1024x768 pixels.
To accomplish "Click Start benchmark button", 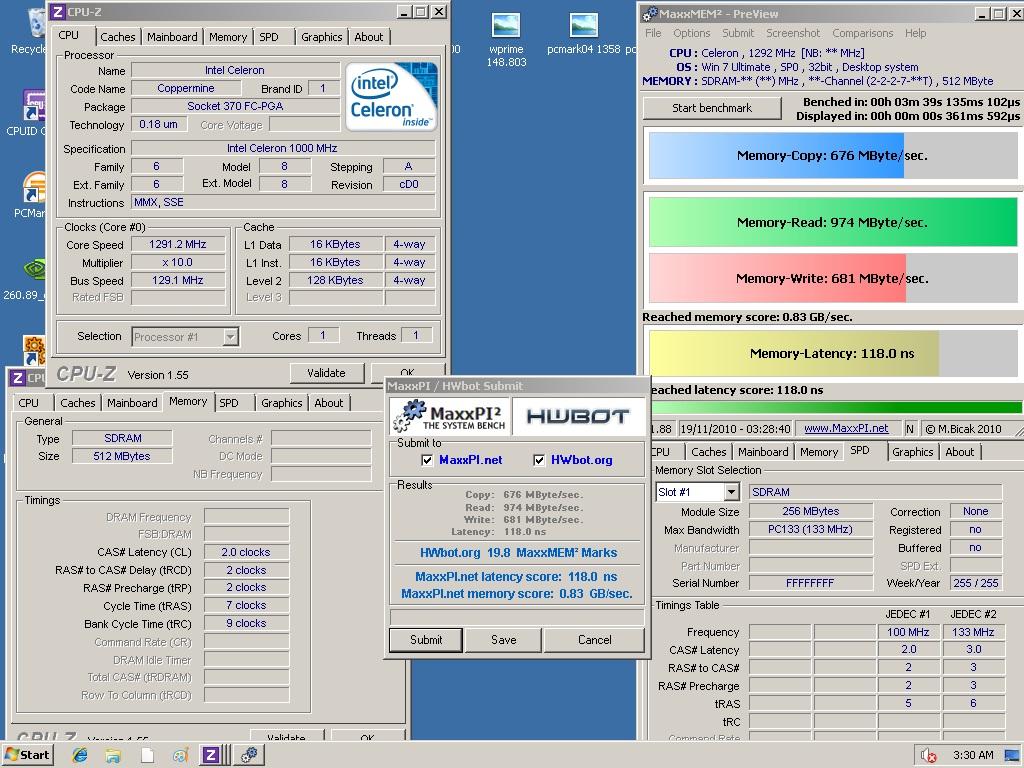I will [x=712, y=108].
